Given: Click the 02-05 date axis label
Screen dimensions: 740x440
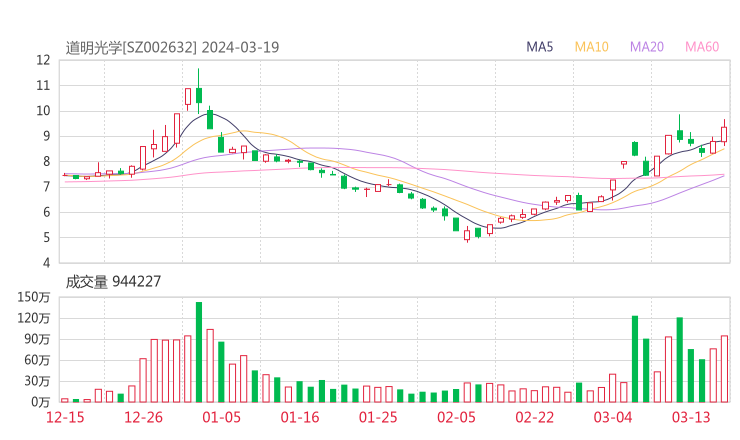Looking at the screenshot, I should 456,417.
